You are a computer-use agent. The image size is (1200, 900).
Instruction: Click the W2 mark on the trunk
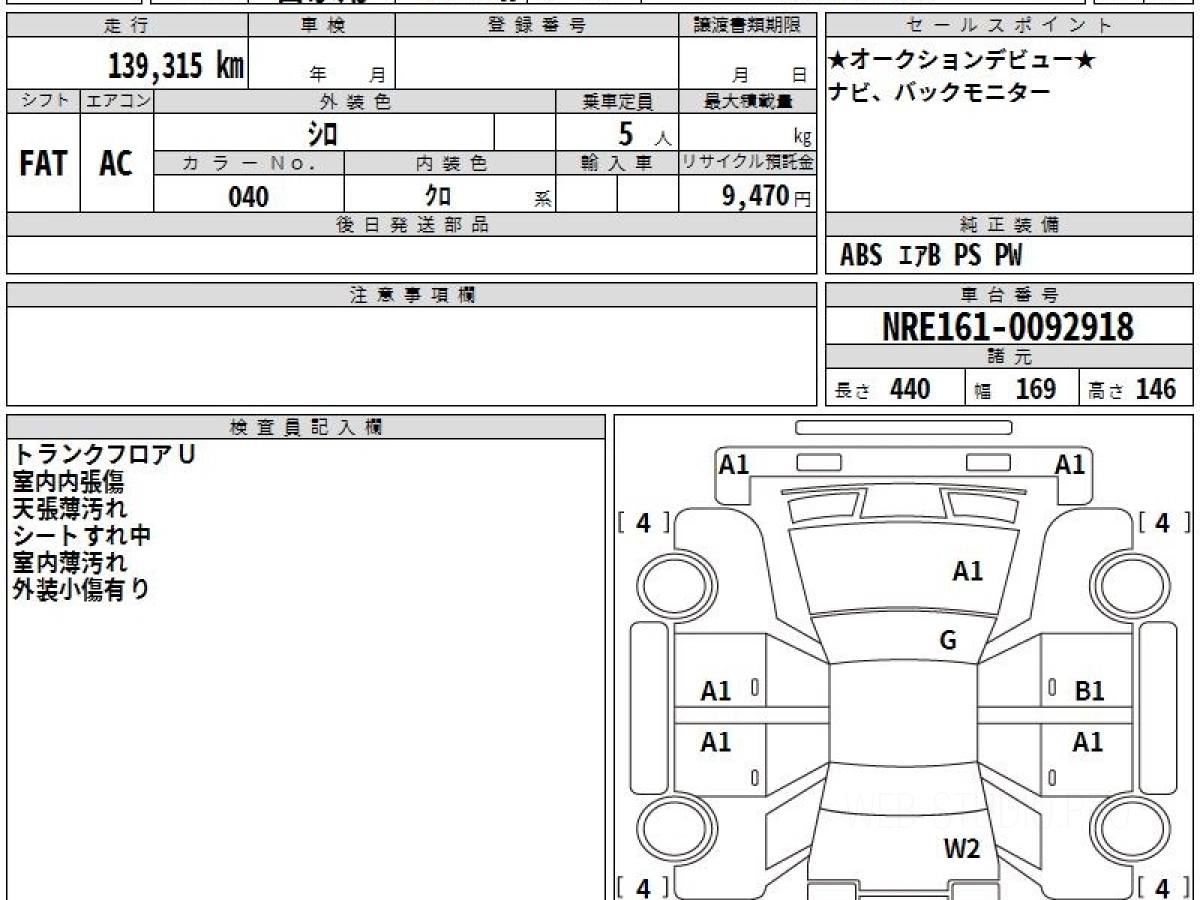pyautogui.click(x=962, y=850)
